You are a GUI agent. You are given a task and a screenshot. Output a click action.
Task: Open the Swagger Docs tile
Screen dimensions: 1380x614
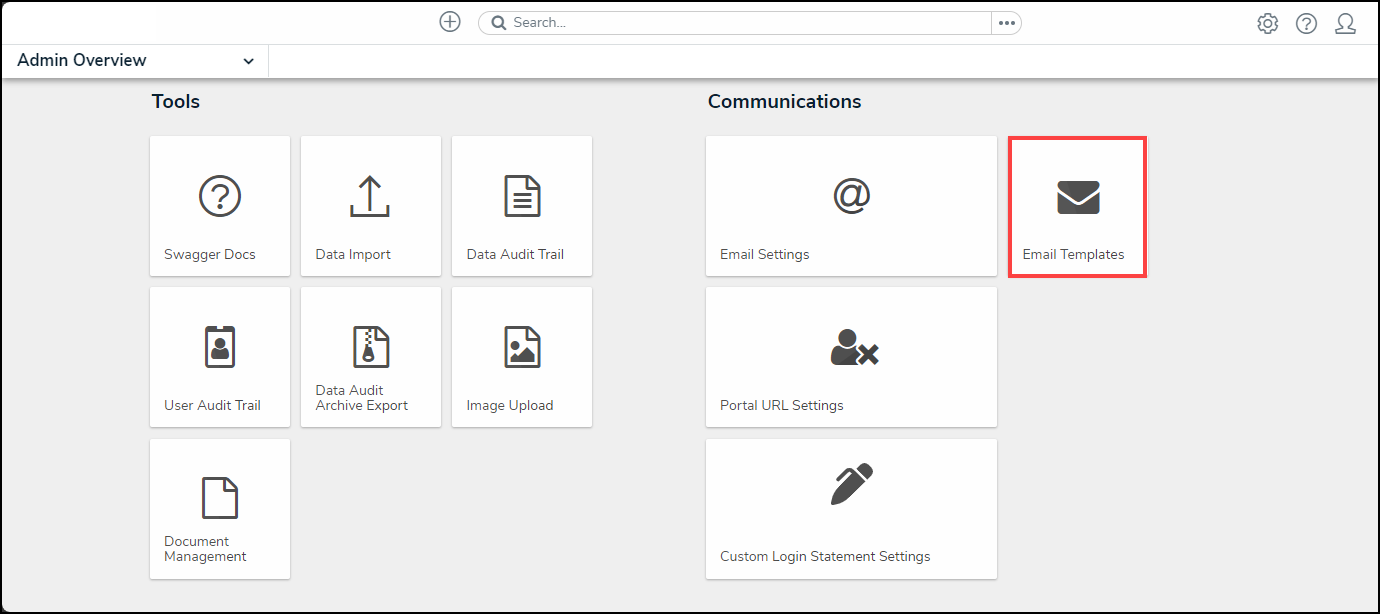[x=220, y=206]
